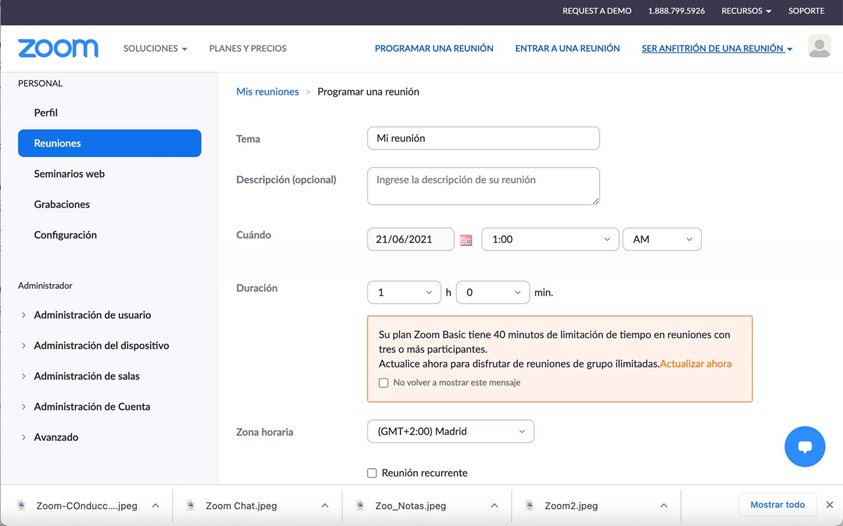Click Programar una reunión link

(x=434, y=48)
